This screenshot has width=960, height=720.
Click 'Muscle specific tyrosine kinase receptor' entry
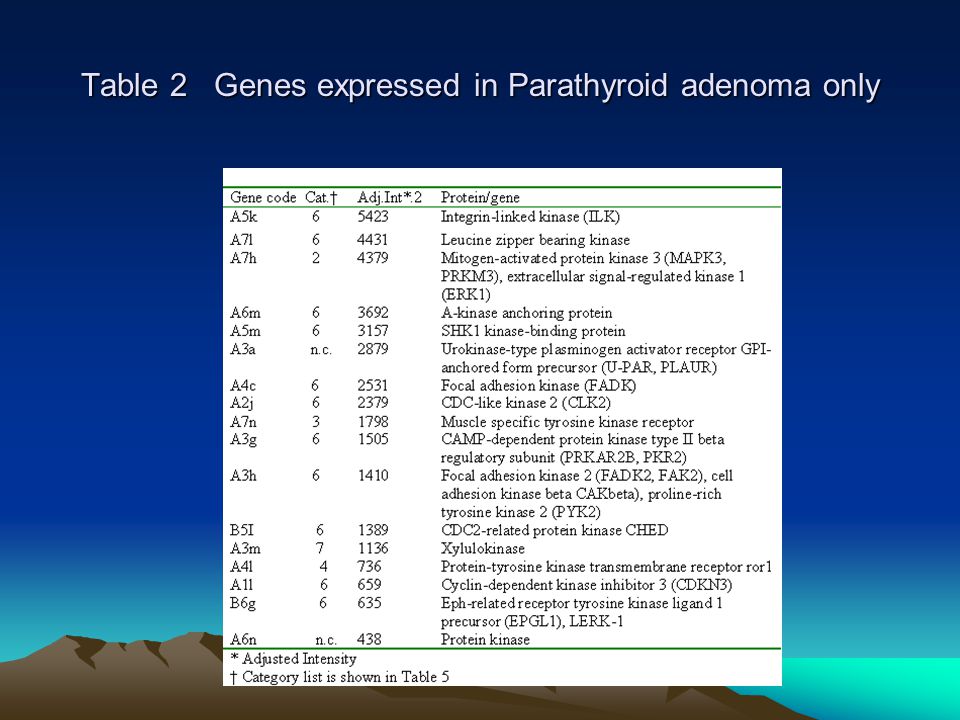click(x=567, y=422)
